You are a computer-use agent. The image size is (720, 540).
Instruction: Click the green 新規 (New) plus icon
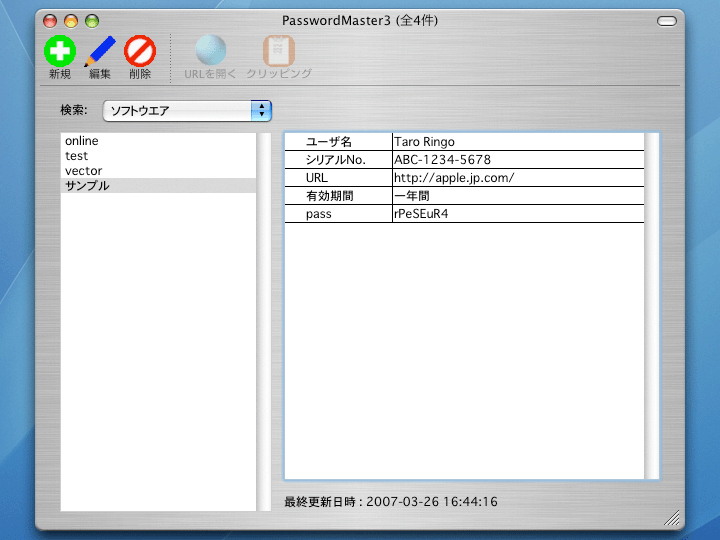coord(60,51)
